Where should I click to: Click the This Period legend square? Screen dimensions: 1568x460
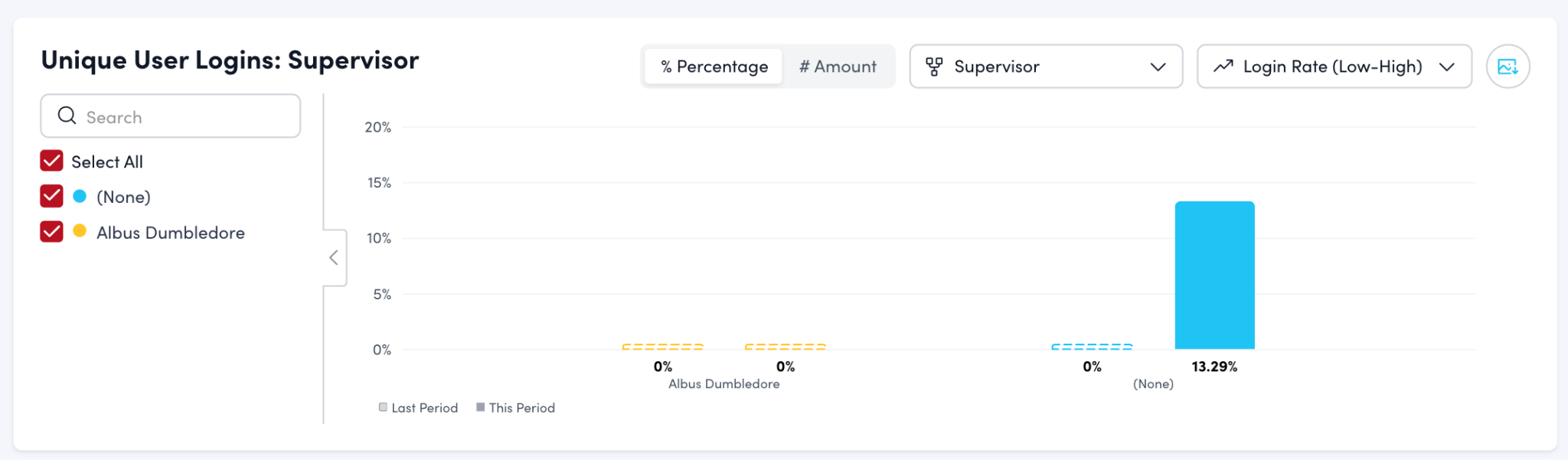pyautogui.click(x=480, y=407)
